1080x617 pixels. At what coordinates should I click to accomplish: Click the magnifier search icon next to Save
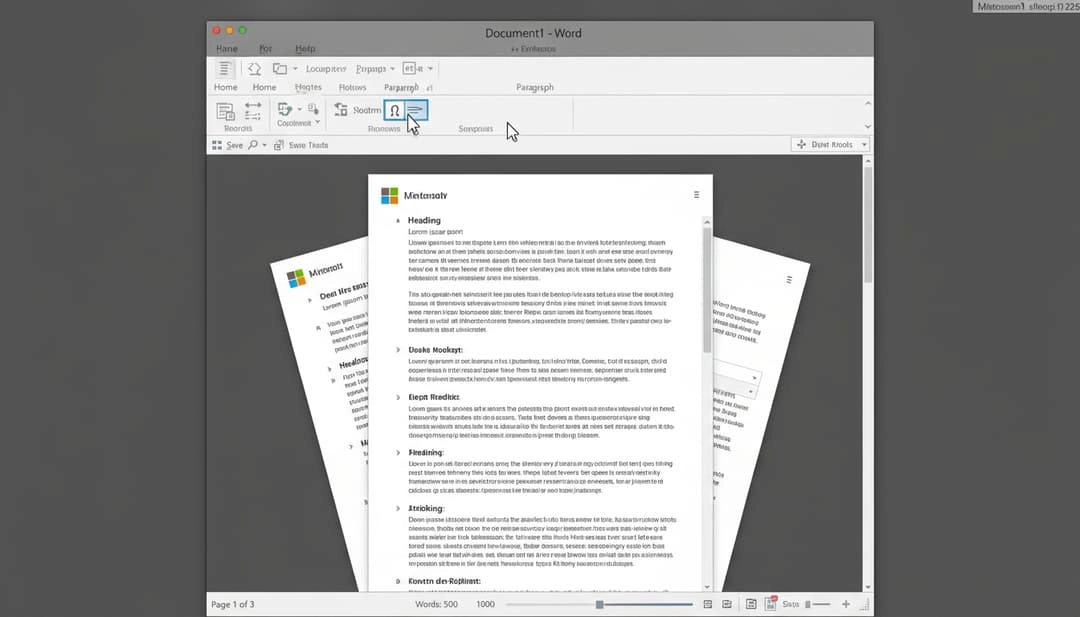pyautogui.click(x=253, y=145)
